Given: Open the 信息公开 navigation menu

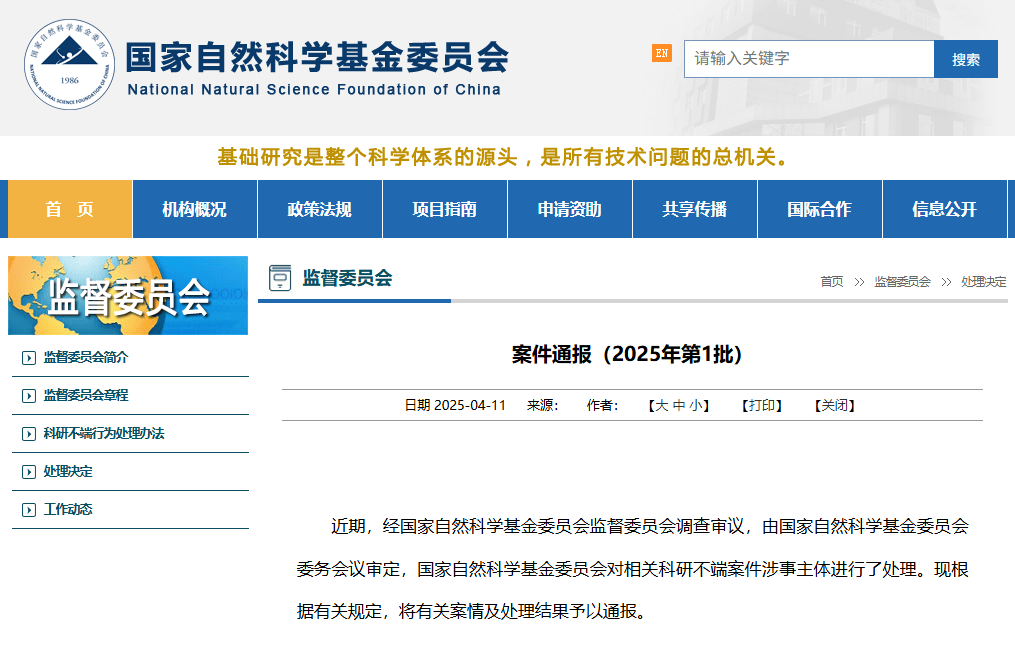Looking at the screenshot, I should 944,209.
